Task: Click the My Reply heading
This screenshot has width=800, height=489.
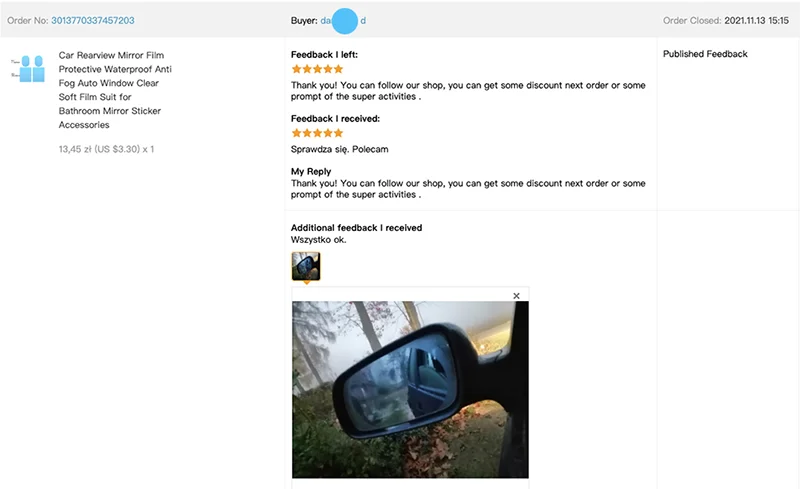Action: (311, 172)
